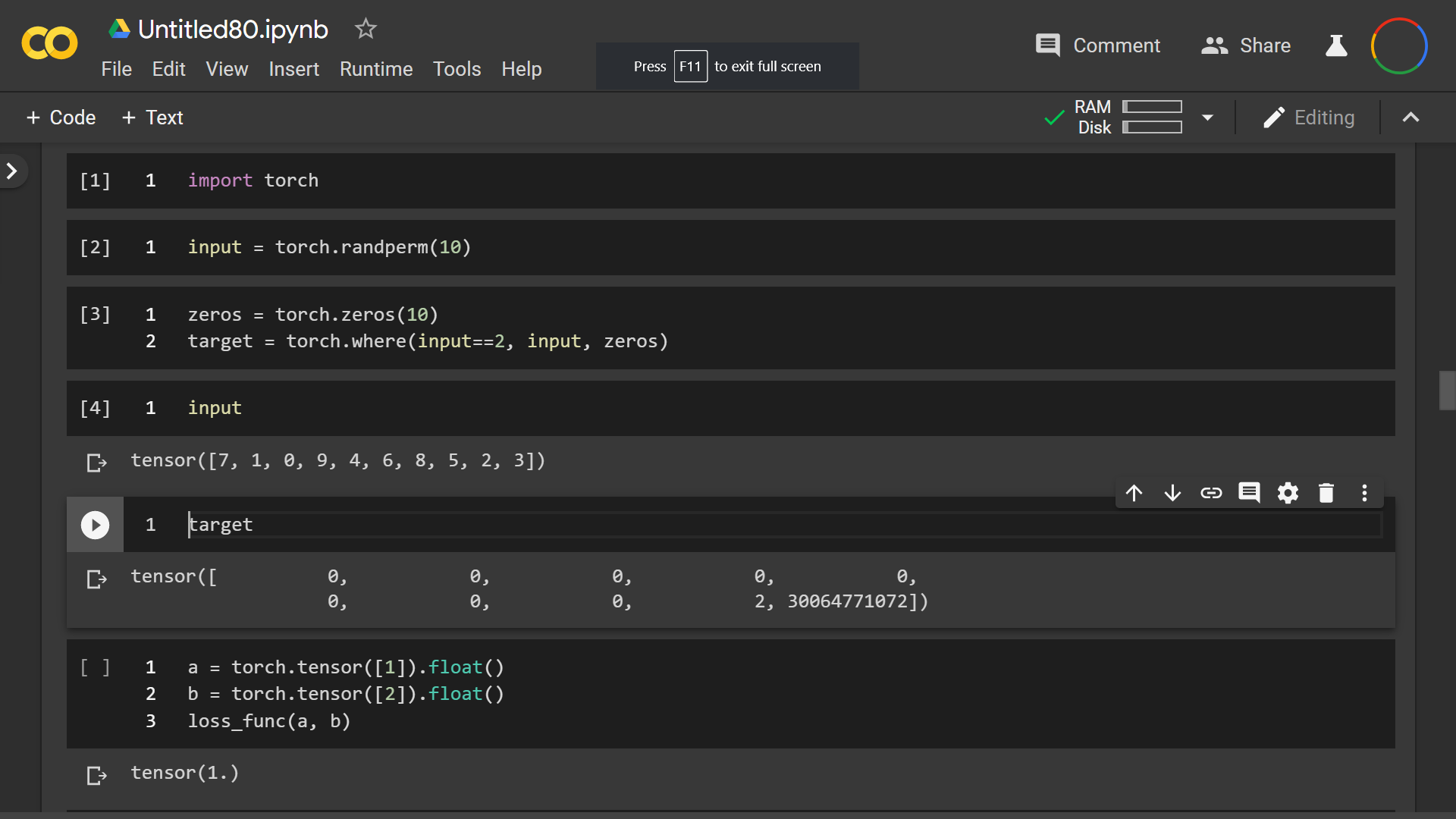
Task: Click execution count [4] of input cell
Action: [96, 408]
